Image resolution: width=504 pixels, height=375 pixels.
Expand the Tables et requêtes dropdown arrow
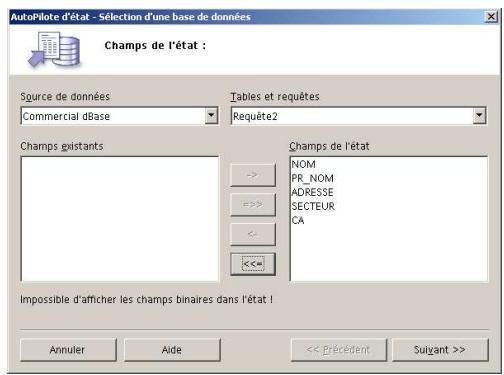[479, 116]
